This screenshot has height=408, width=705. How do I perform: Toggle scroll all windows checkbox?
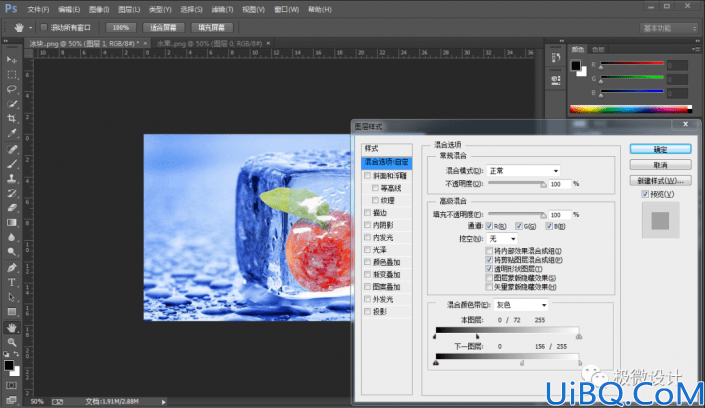pyautogui.click(x=44, y=28)
